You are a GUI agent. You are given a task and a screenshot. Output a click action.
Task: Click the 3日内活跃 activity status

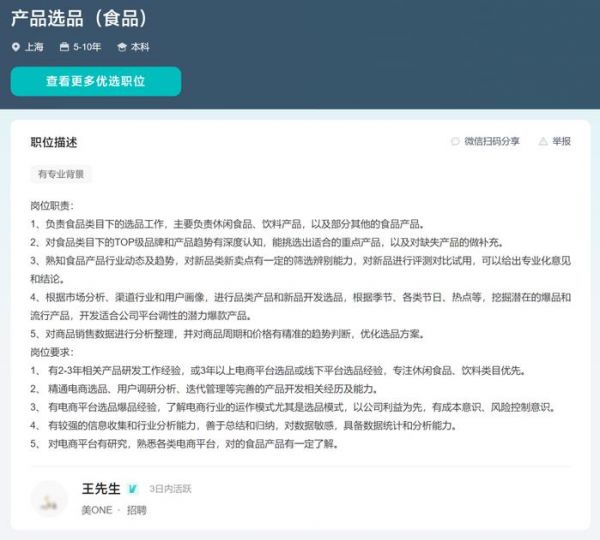170,489
